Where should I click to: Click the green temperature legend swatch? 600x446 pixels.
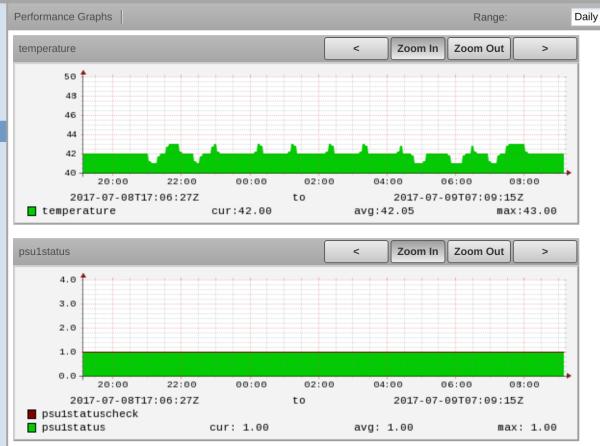[32, 211]
